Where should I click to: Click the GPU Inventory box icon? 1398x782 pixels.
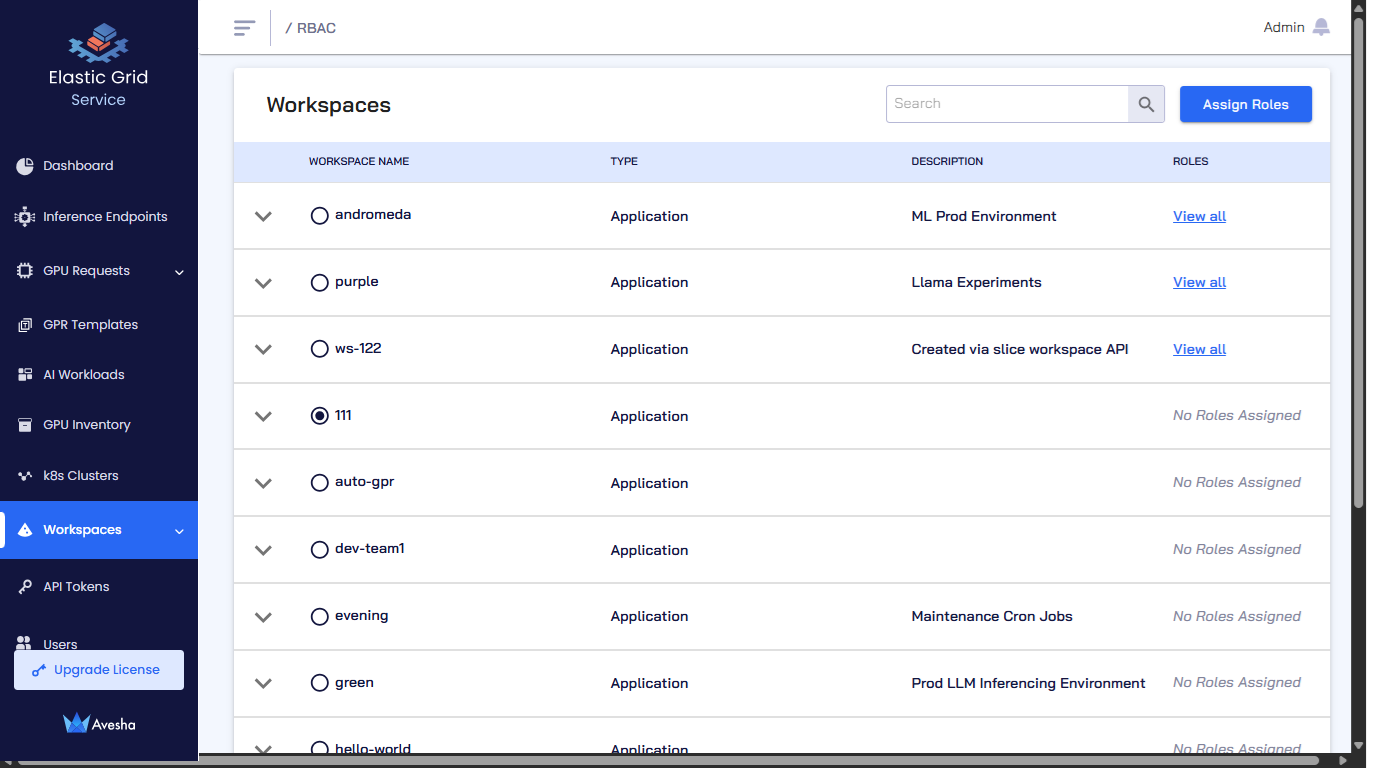25,425
